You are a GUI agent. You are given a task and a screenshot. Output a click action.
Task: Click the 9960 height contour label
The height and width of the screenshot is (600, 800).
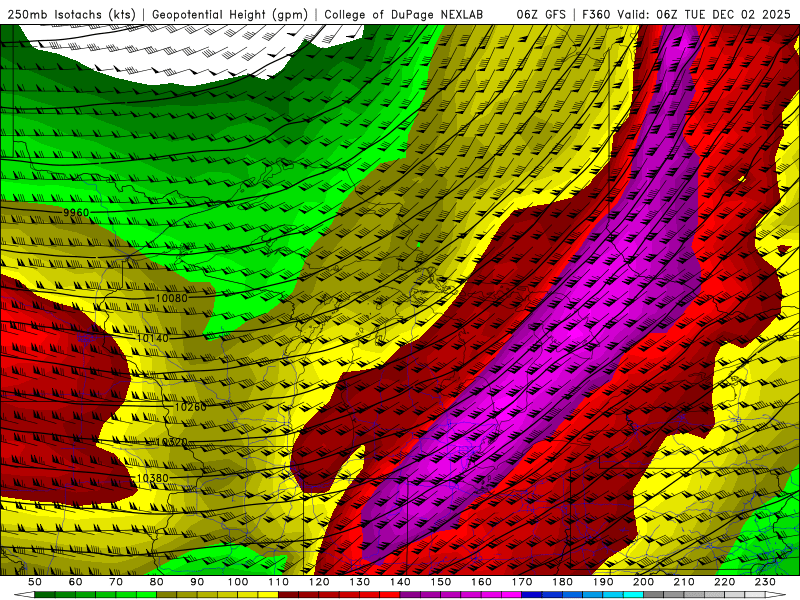point(76,212)
